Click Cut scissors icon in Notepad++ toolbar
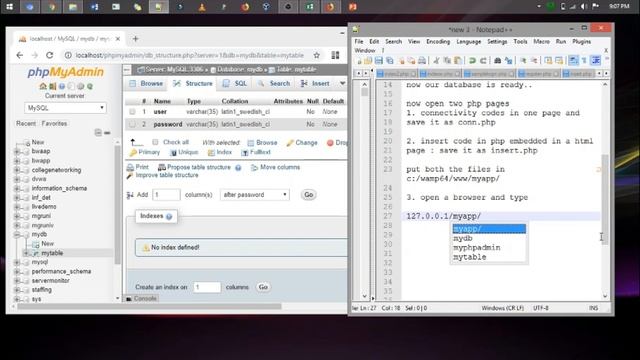The image size is (640, 360). (436, 60)
